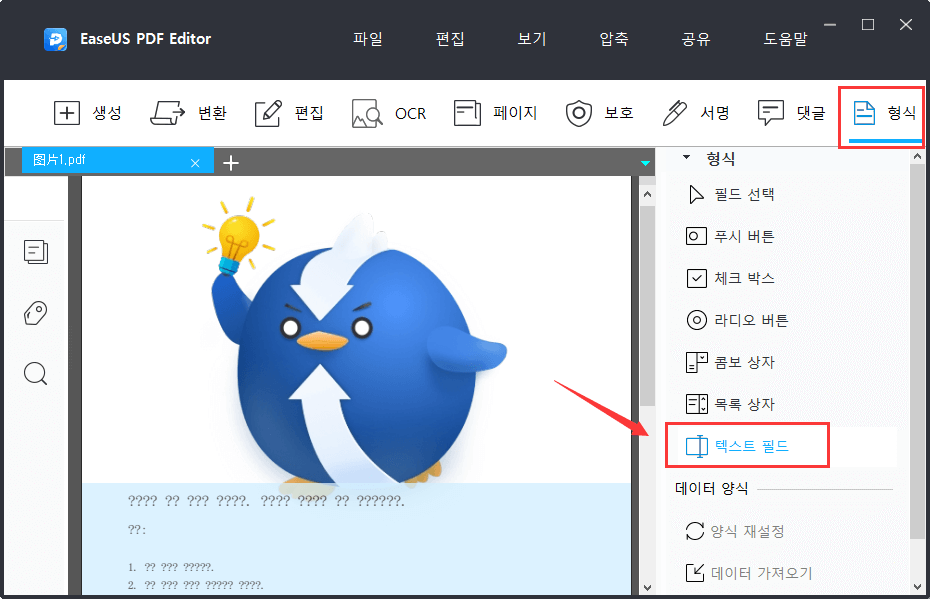This screenshot has height=599, width=930.
Task: Select the 체크 박스 form tool
Action: point(744,278)
